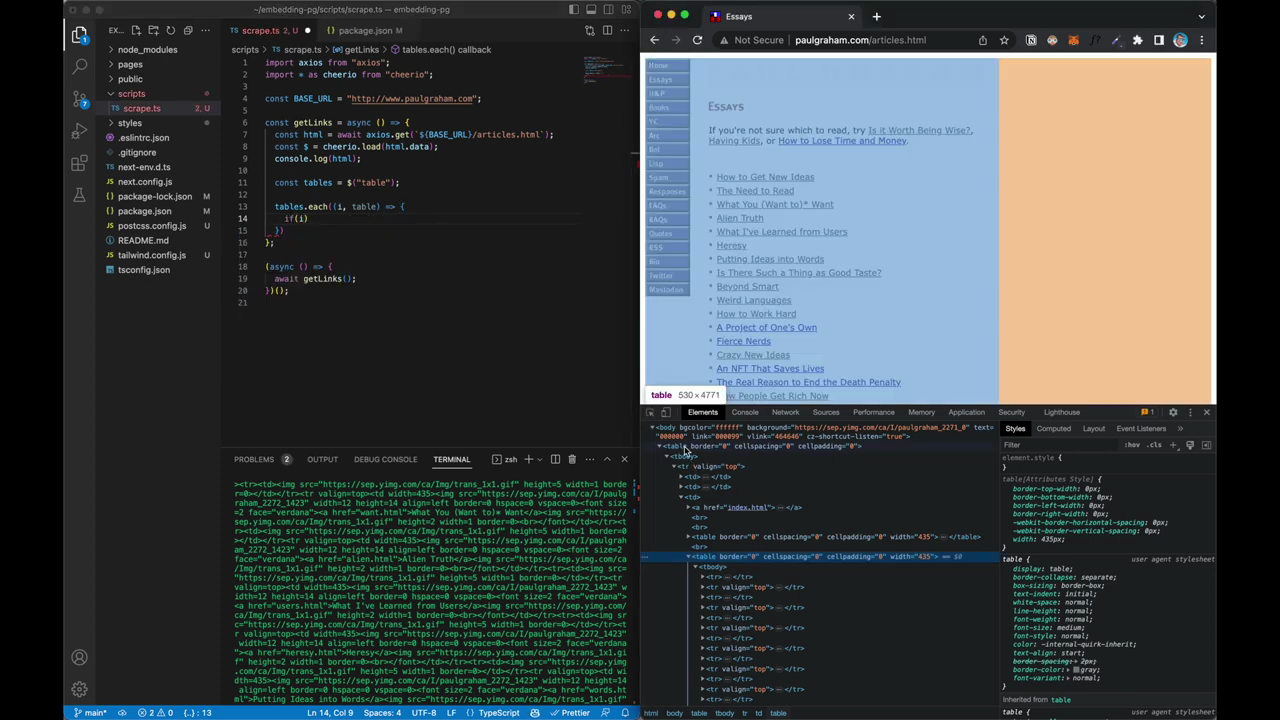This screenshot has height=720, width=1280.
Task: Reload the Chrome page
Action: coord(697,40)
